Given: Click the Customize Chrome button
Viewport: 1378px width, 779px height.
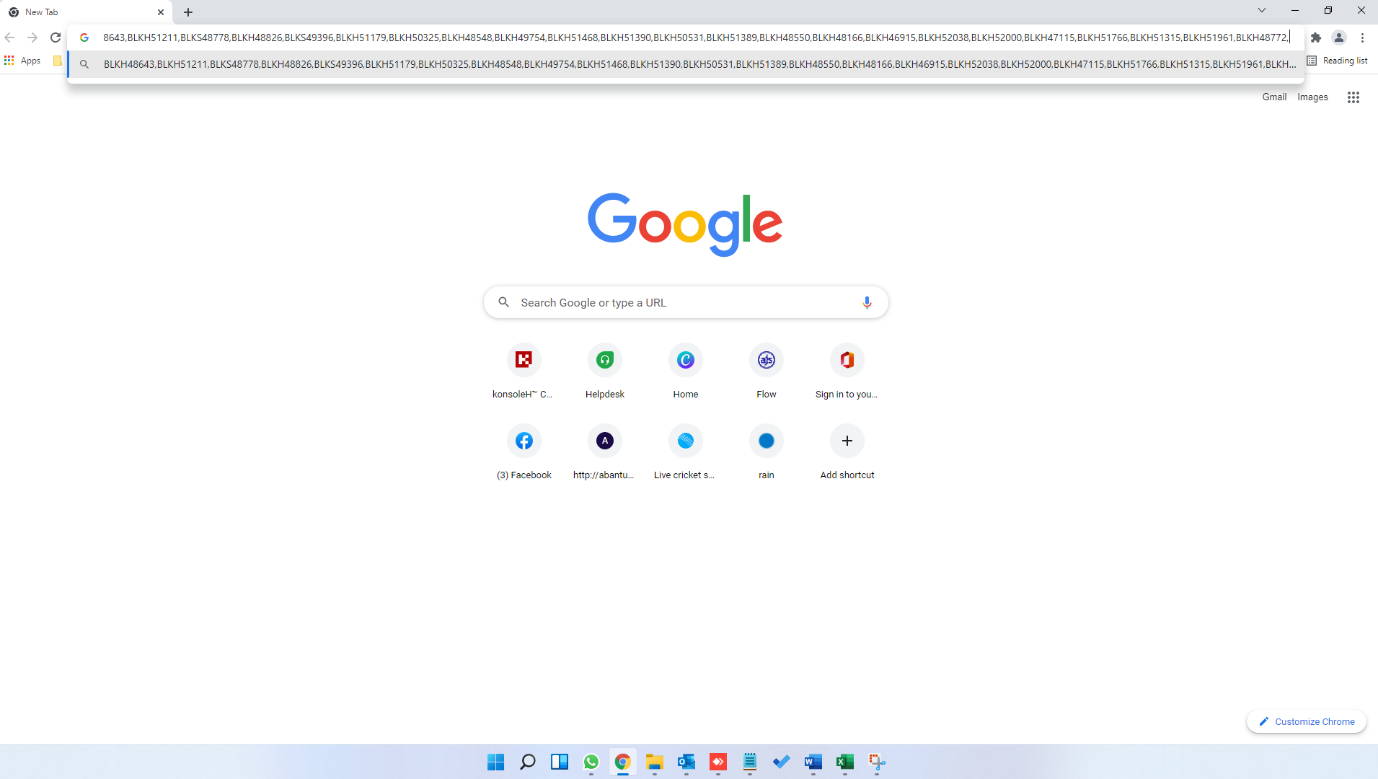Looking at the screenshot, I should [1306, 721].
